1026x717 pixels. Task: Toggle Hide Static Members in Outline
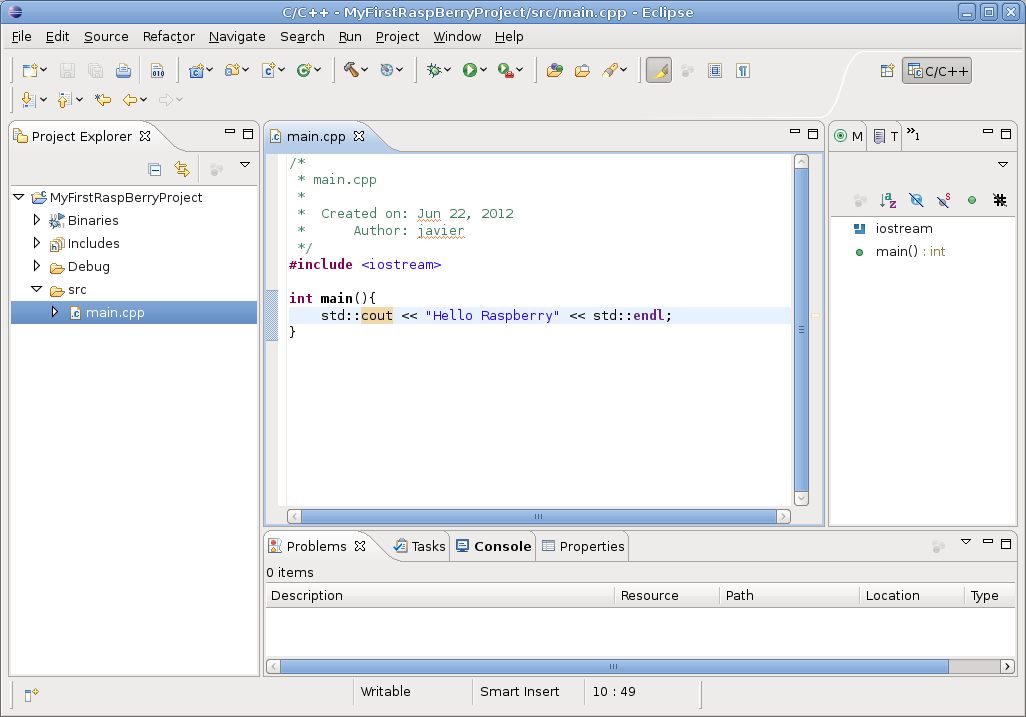(x=943, y=200)
